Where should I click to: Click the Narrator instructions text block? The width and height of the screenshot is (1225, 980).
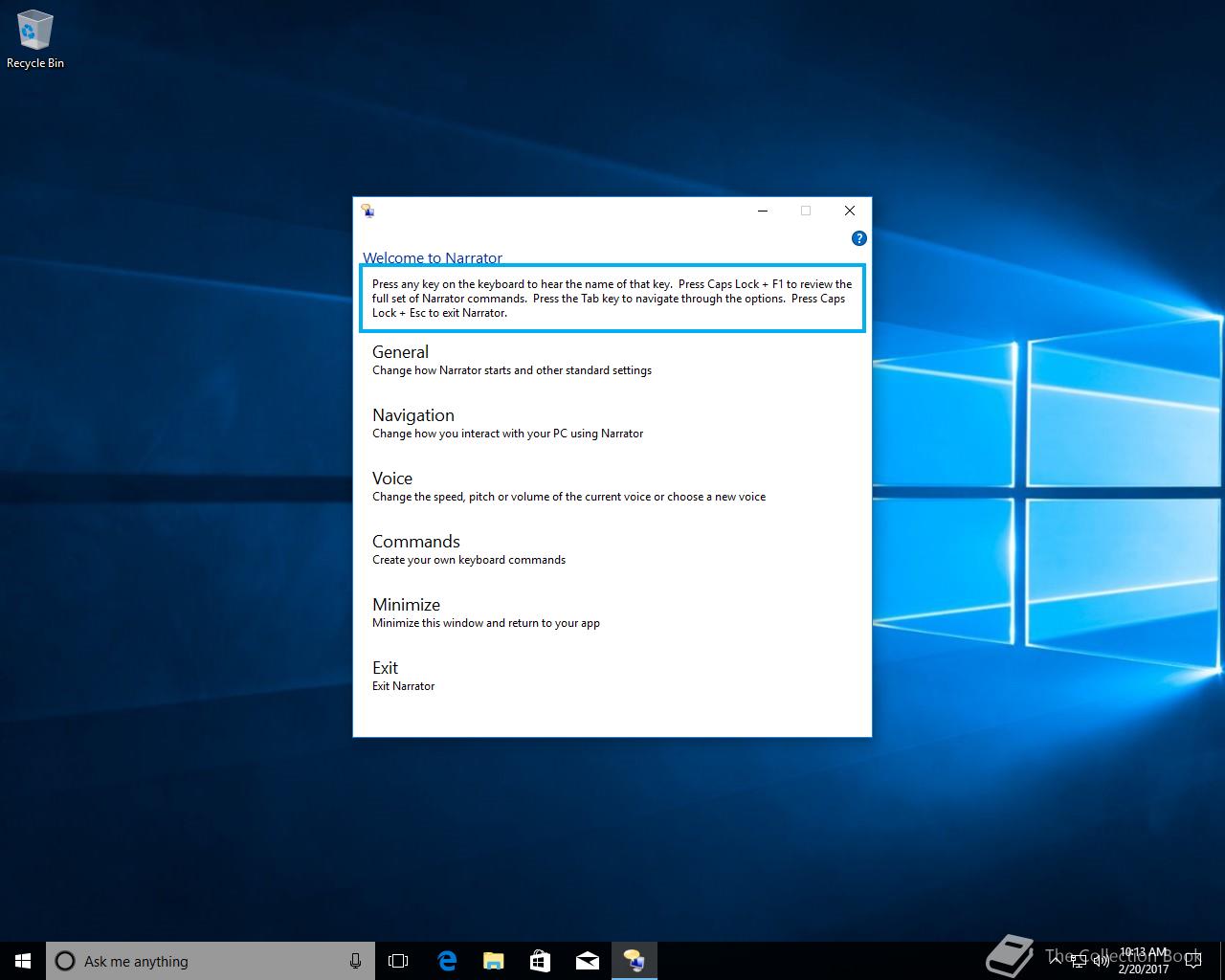(x=612, y=299)
